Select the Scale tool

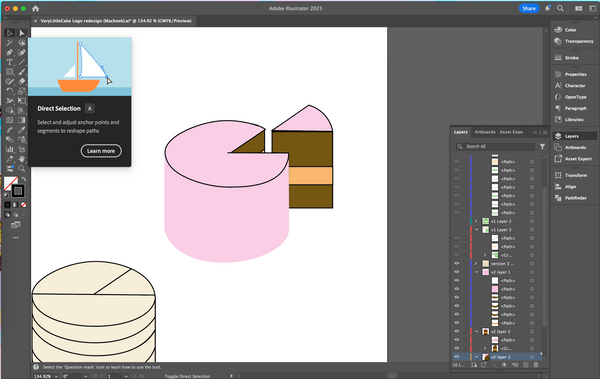22,91
